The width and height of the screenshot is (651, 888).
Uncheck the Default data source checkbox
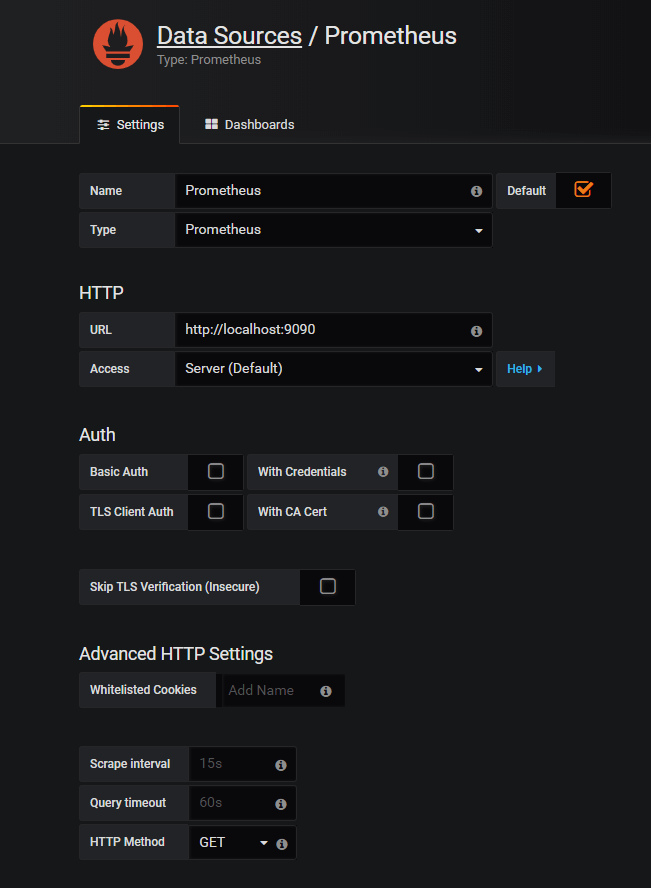[x=583, y=190]
